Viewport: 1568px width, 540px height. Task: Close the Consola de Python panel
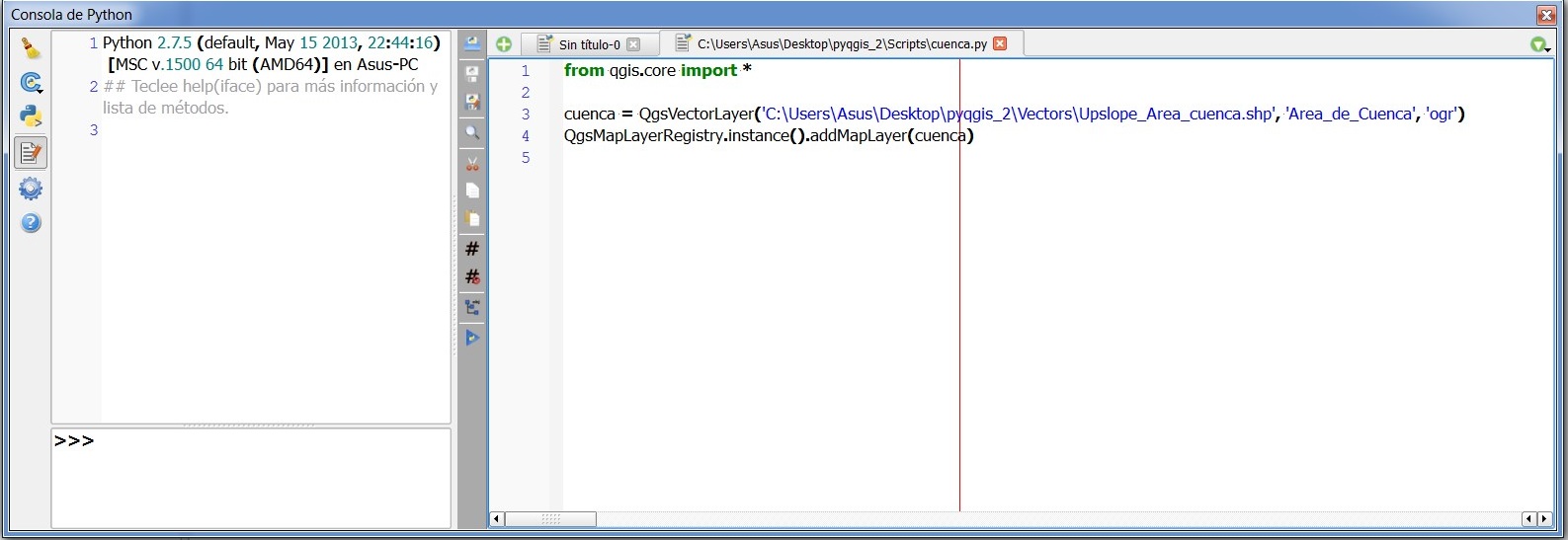coord(1546,15)
